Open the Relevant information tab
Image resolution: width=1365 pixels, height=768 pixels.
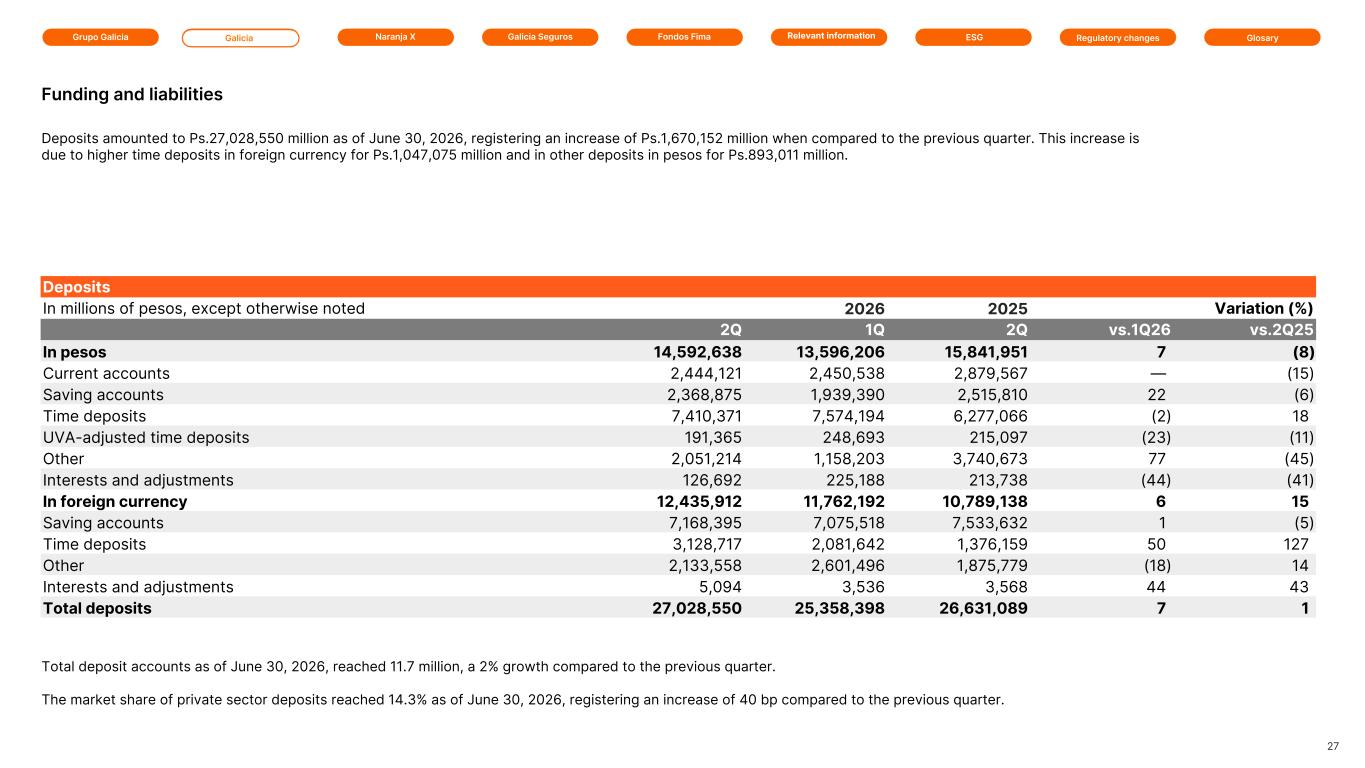[x=829, y=37]
